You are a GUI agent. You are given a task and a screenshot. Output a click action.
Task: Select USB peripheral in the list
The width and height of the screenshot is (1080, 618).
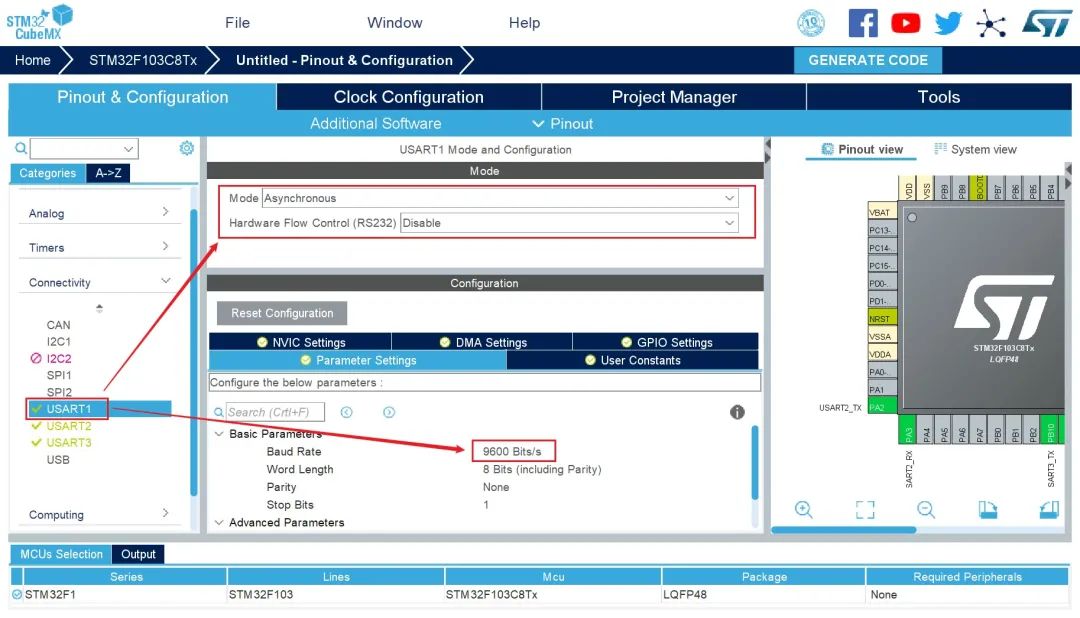click(x=58, y=460)
